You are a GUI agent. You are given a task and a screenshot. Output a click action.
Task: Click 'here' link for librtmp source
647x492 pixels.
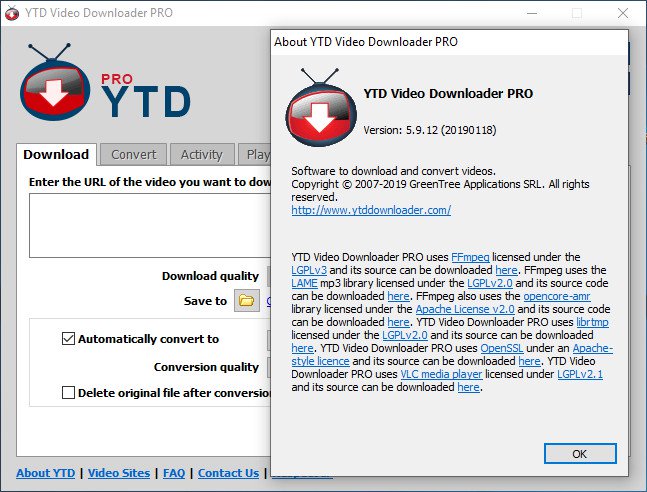click(302, 348)
